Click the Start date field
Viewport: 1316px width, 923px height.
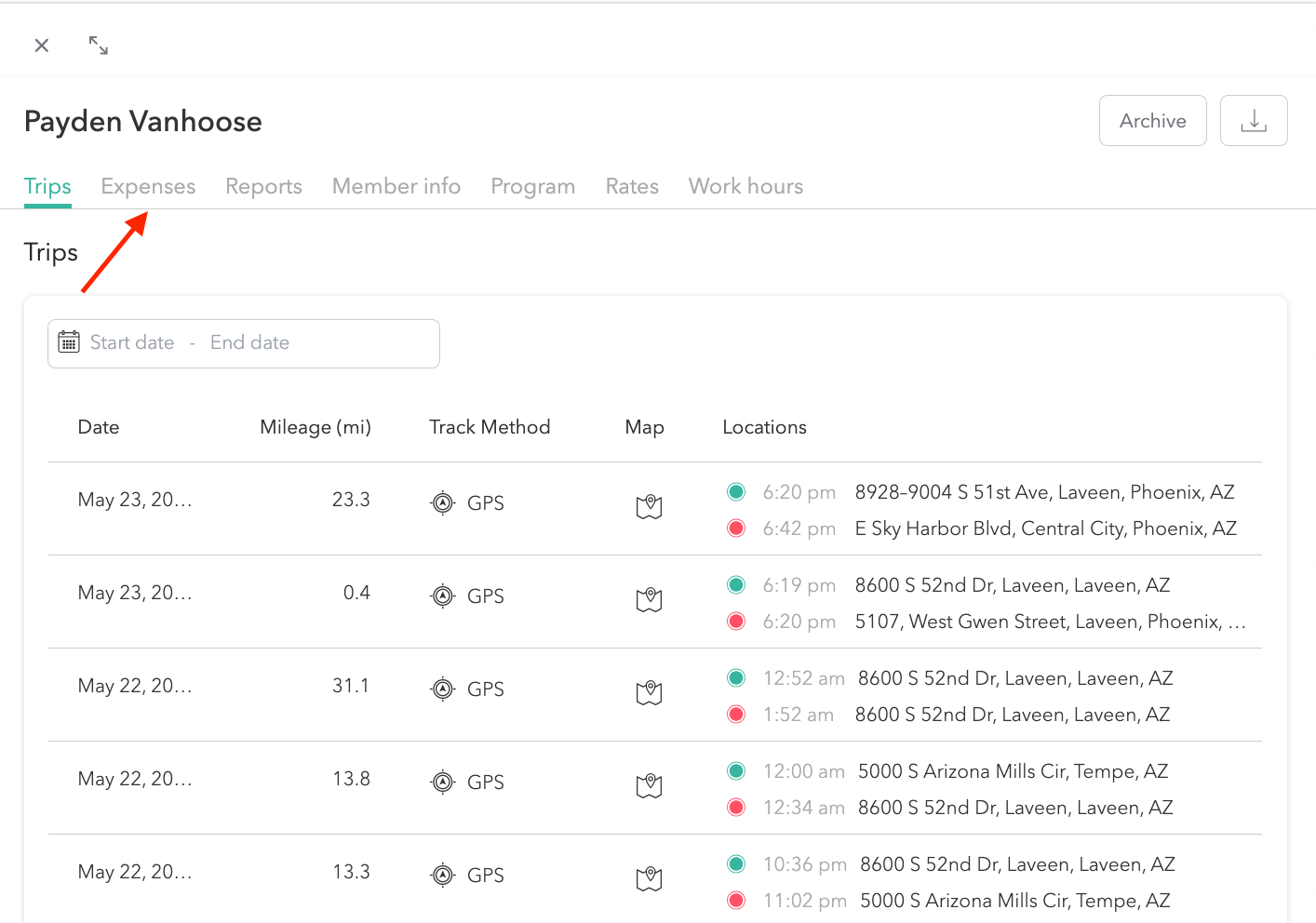tap(132, 342)
